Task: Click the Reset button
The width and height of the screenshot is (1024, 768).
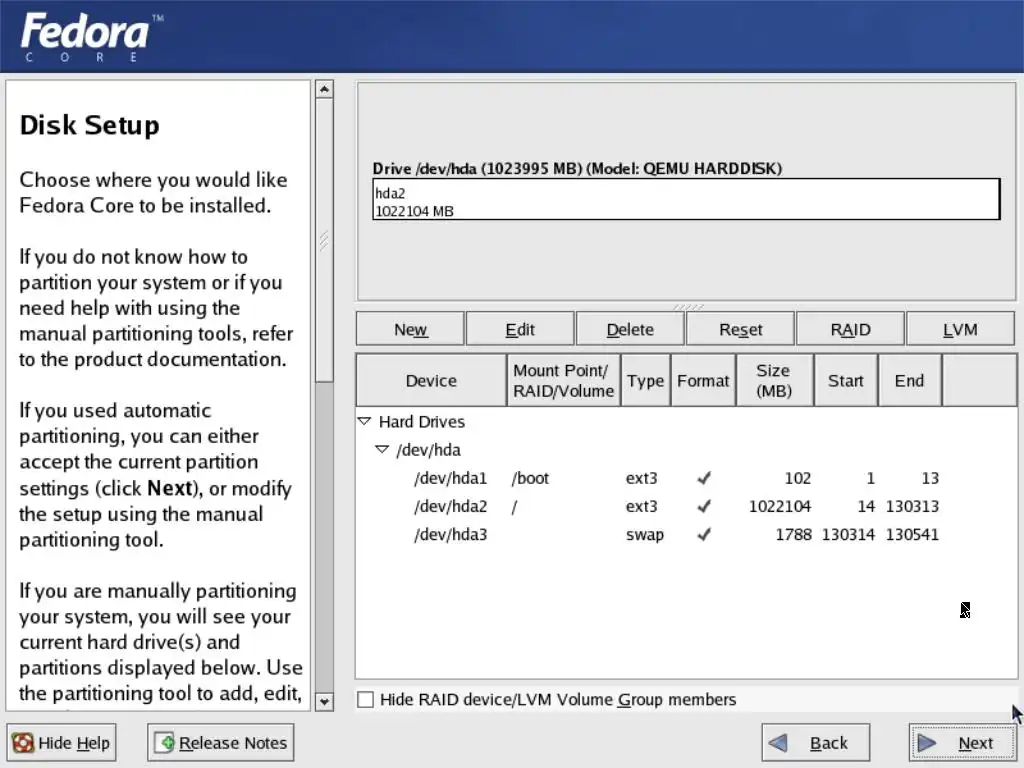Action: click(741, 329)
